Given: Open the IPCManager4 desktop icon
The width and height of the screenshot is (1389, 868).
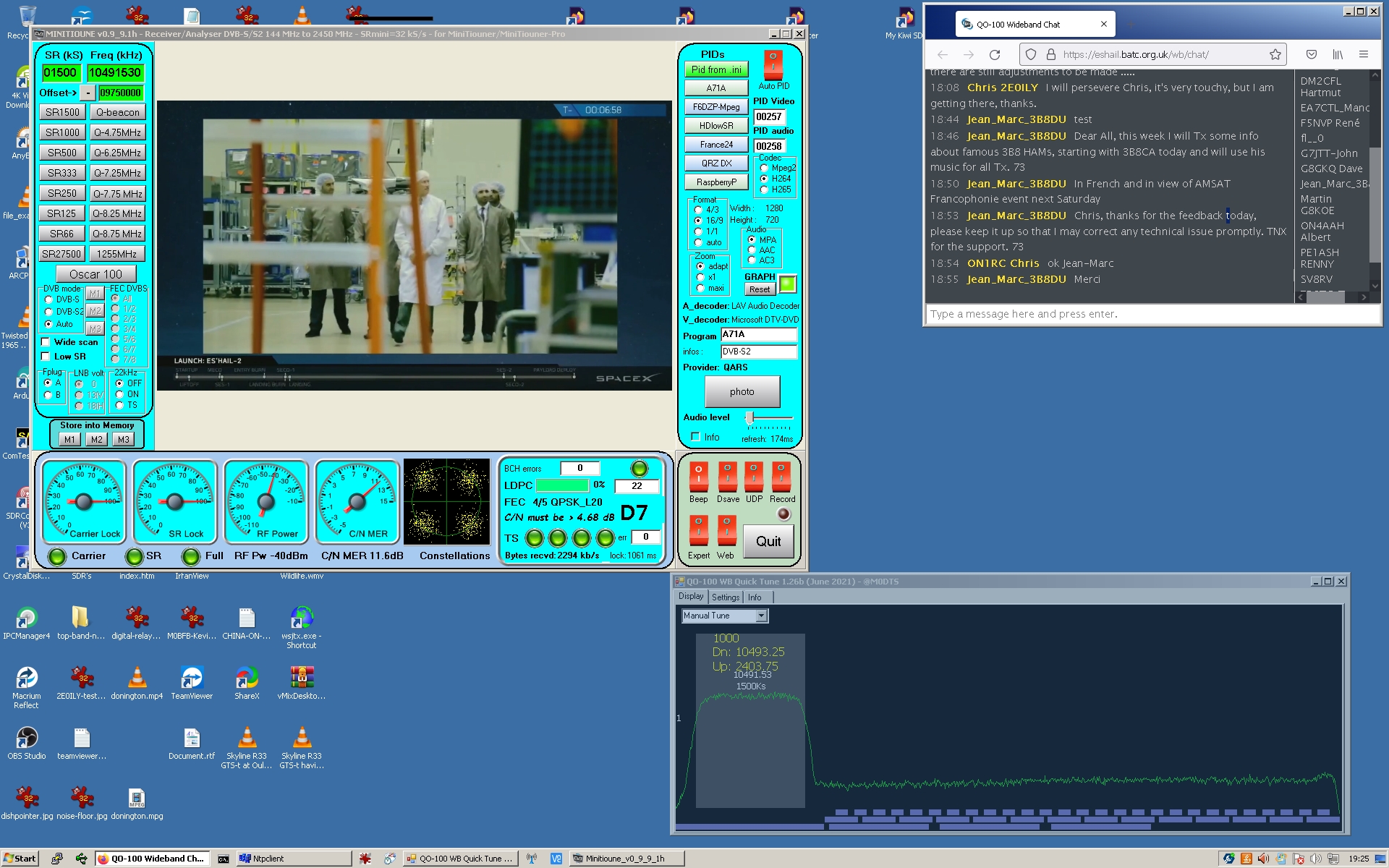Looking at the screenshot, I should (27, 623).
